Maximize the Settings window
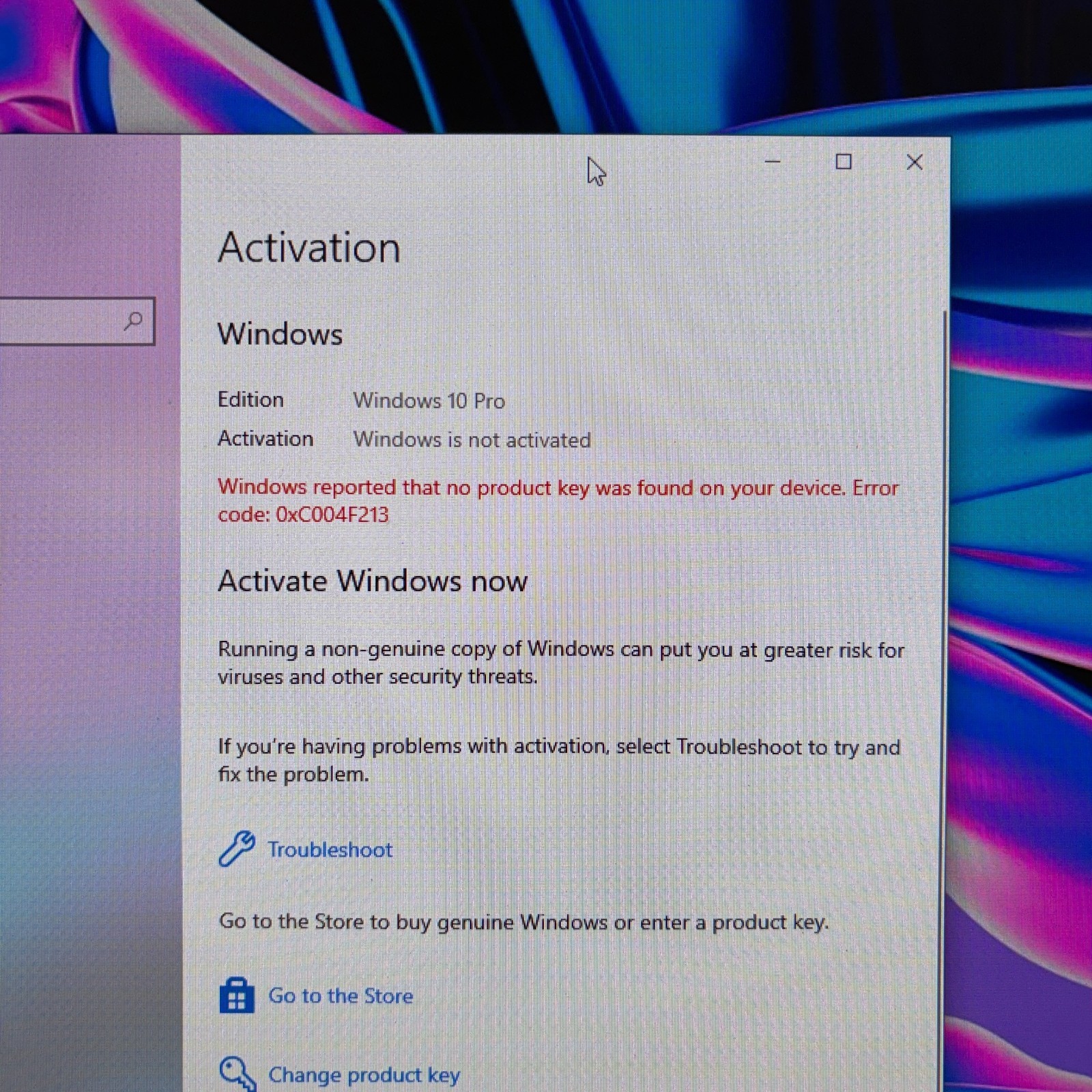 coord(844,162)
